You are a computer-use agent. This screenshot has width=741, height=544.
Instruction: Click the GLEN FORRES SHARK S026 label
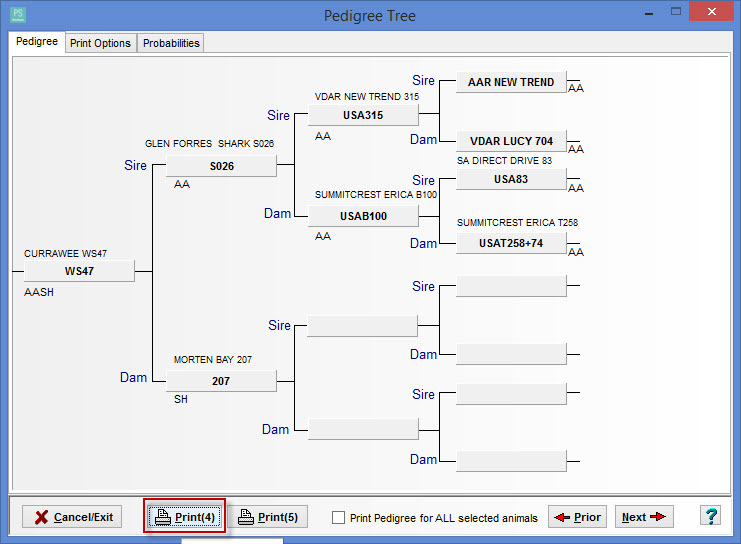coord(209,143)
